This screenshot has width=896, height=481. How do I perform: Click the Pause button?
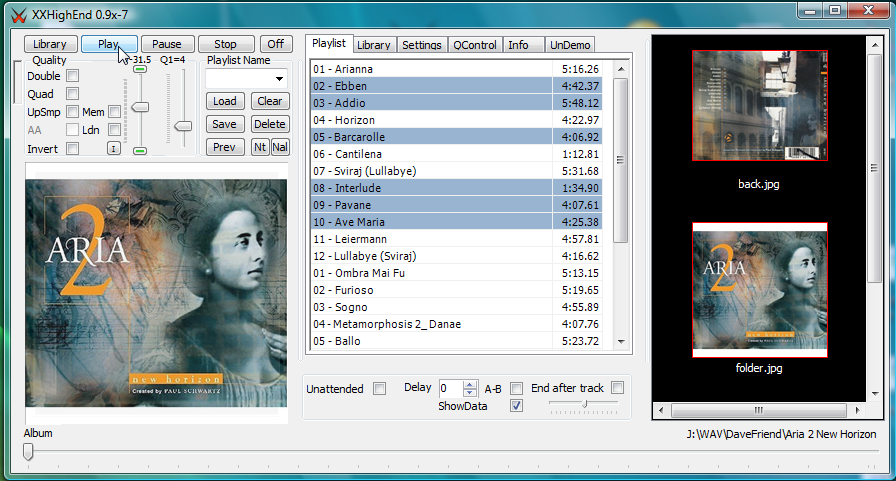pos(167,44)
